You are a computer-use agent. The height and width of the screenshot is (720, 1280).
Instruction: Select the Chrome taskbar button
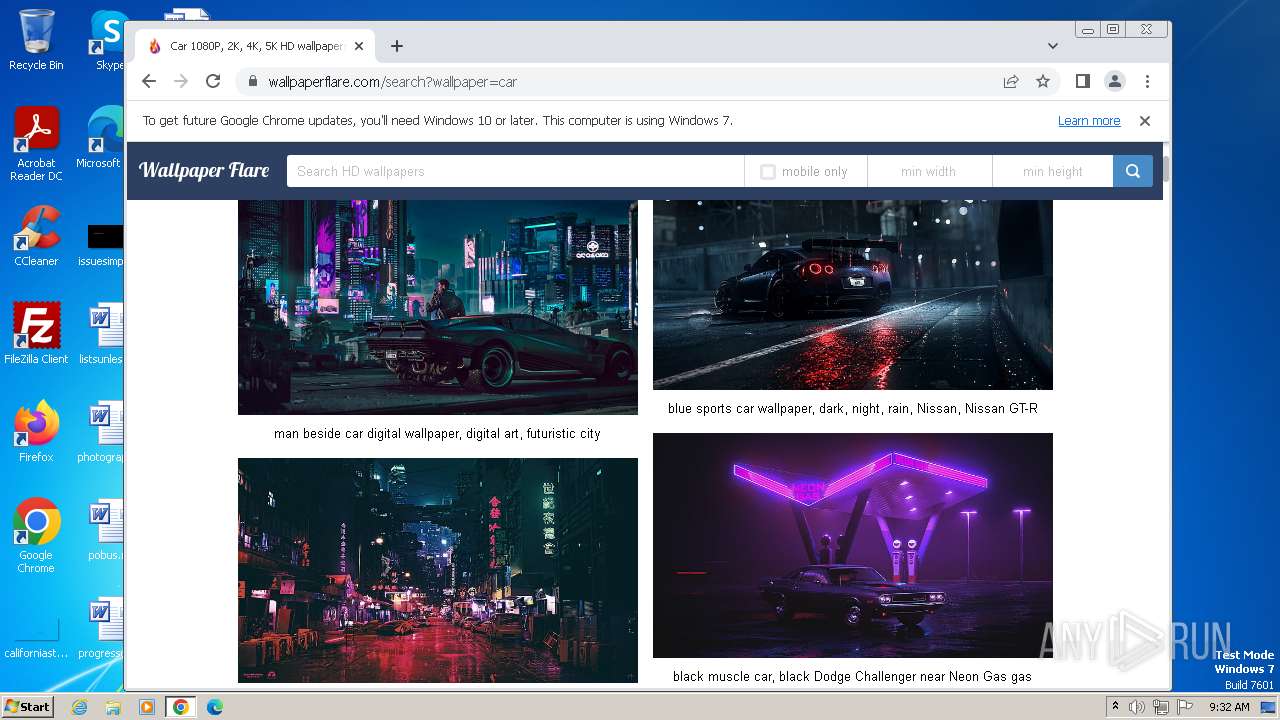click(181, 707)
